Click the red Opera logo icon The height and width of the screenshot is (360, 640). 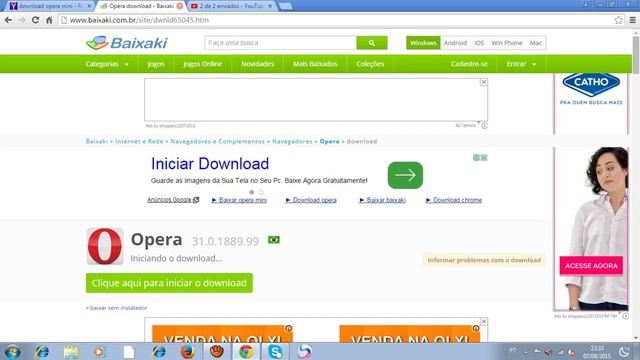pyautogui.click(x=105, y=246)
